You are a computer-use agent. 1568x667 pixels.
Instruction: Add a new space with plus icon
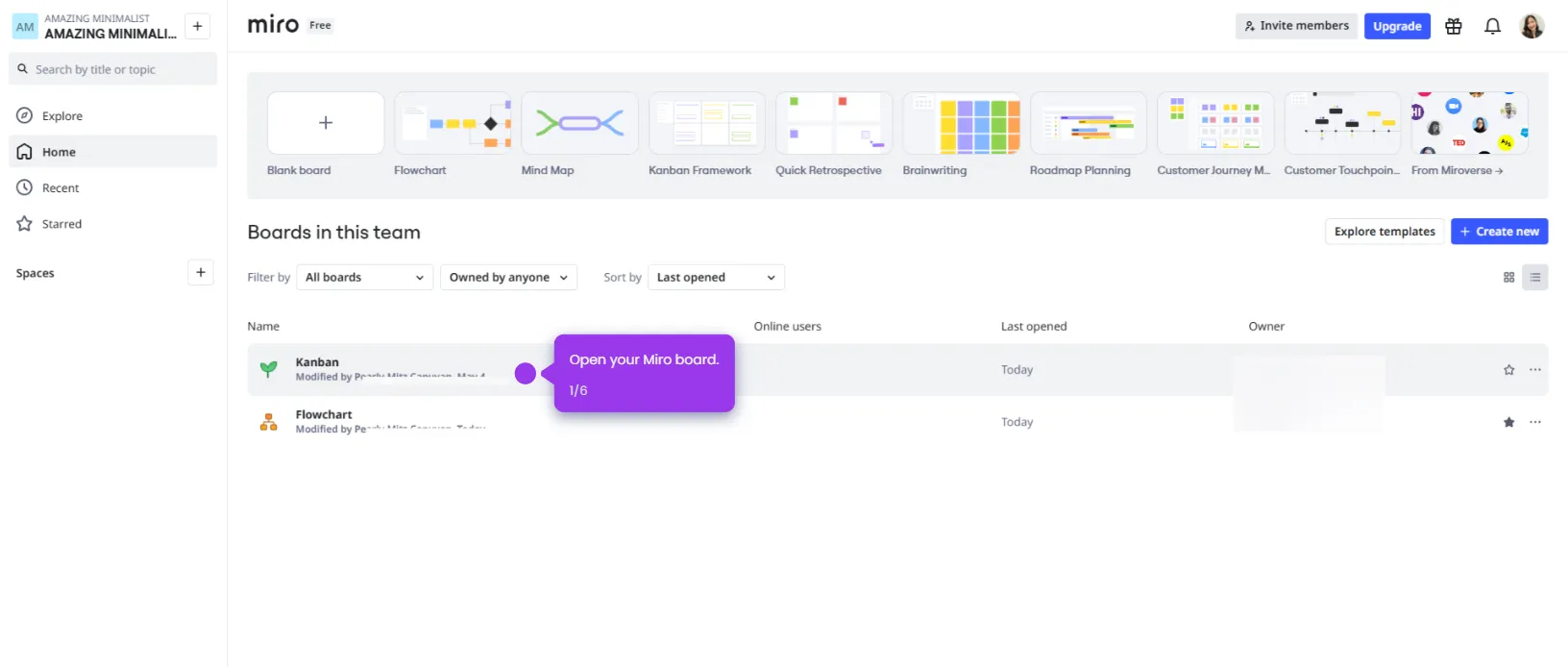tap(200, 273)
